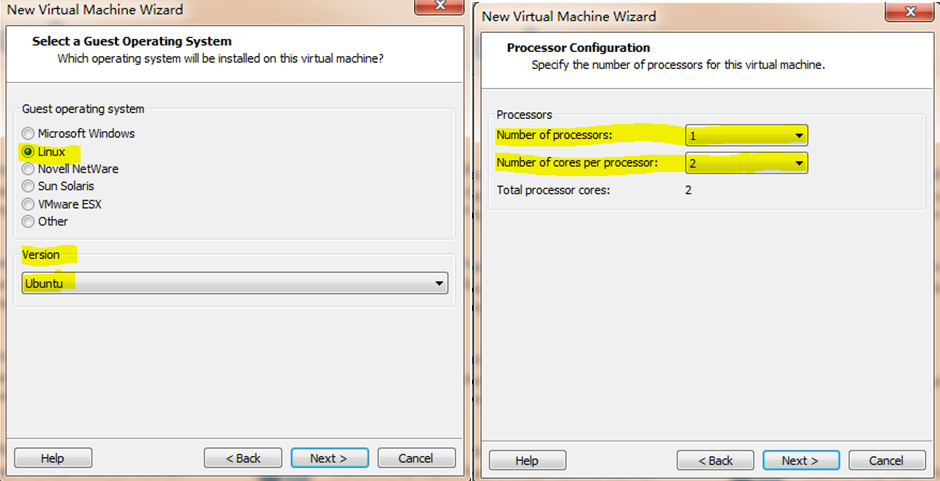This screenshot has width=940, height=481.
Task: Click the 'Processors' group label
Action: (x=525, y=115)
